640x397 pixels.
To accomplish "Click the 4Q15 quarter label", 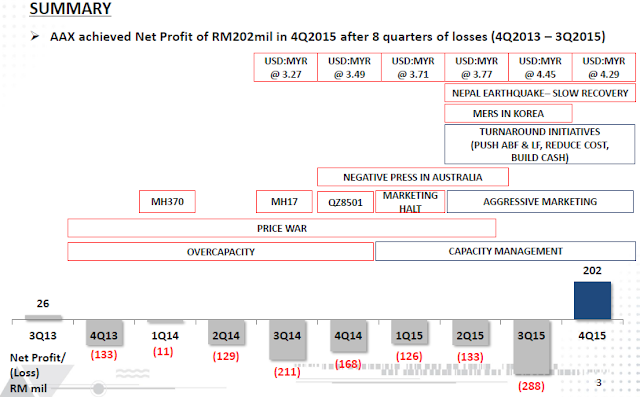I will pyautogui.click(x=592, y=336).
